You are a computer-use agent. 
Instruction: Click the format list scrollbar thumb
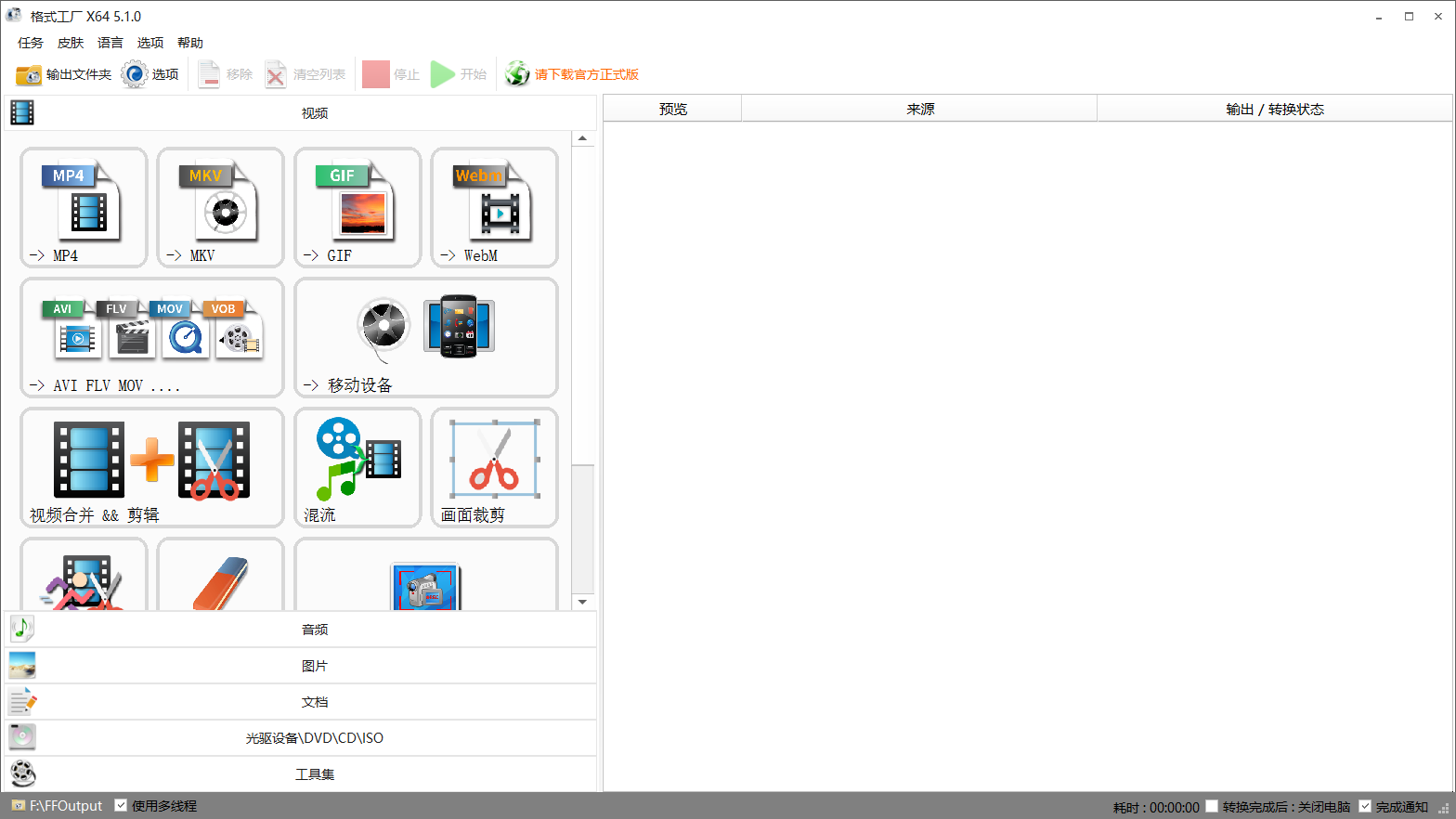583,529
